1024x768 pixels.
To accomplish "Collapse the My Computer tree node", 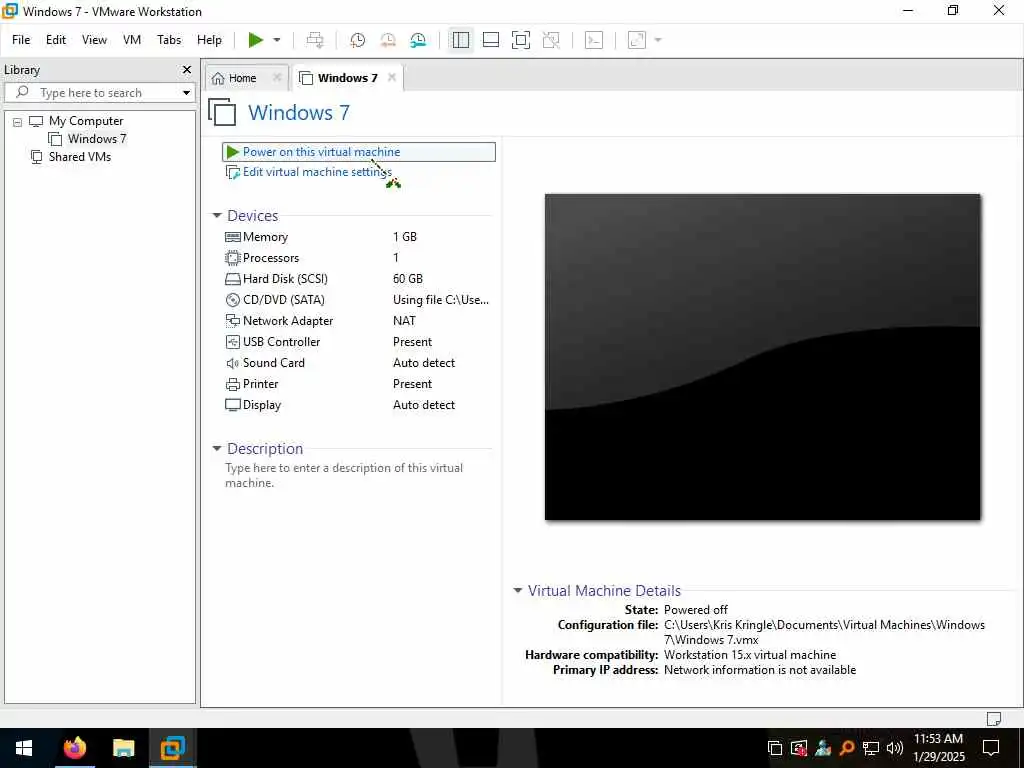I will point(18,121).
